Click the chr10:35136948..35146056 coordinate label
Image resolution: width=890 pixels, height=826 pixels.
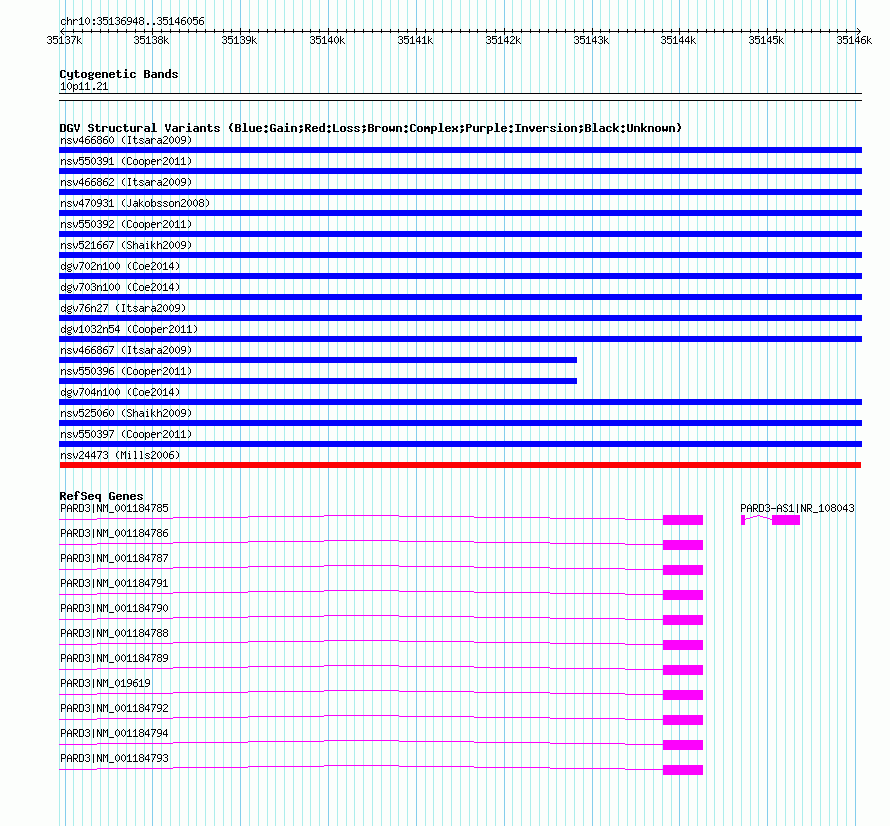coord(132,21)
